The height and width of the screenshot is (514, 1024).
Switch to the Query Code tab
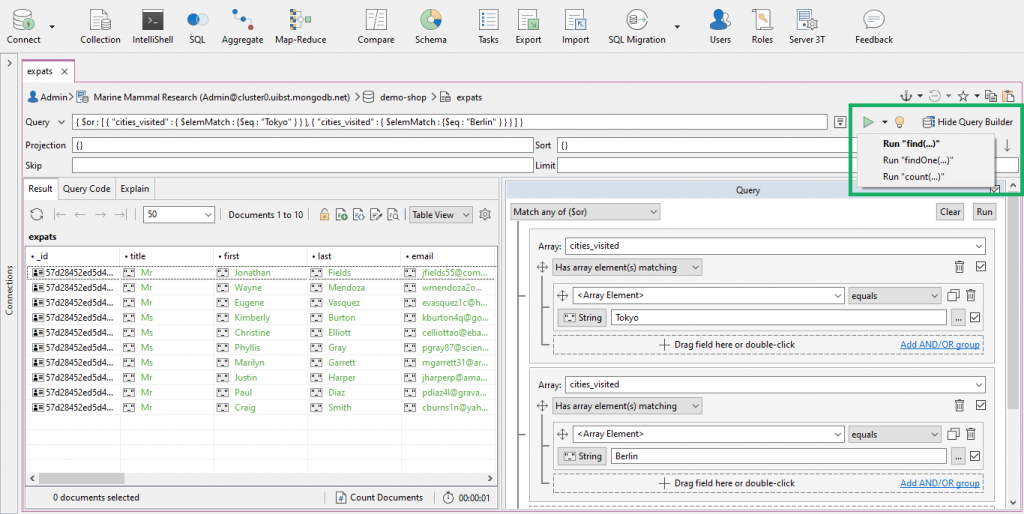pyautogui.click(x=87, y=188)
